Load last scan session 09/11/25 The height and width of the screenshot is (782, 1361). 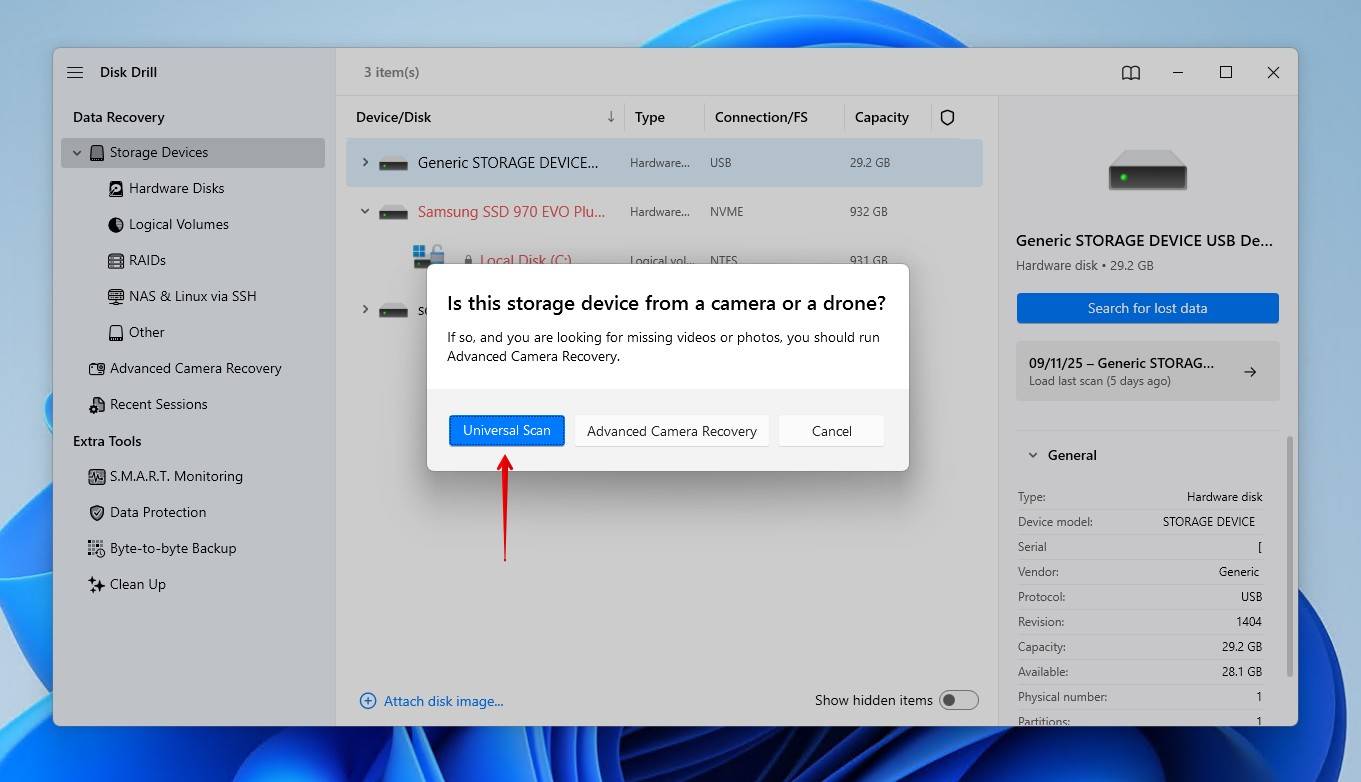click(1148, 371)
